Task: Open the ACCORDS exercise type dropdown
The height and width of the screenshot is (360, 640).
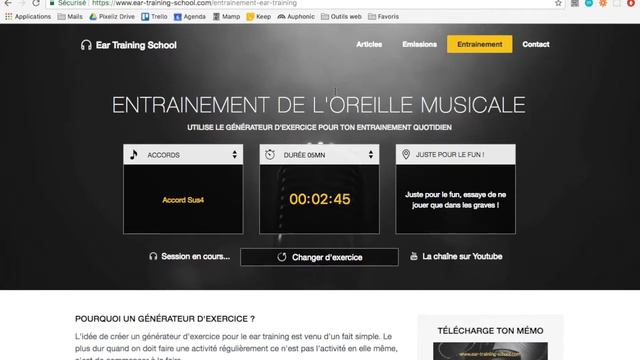Action: 183,155
